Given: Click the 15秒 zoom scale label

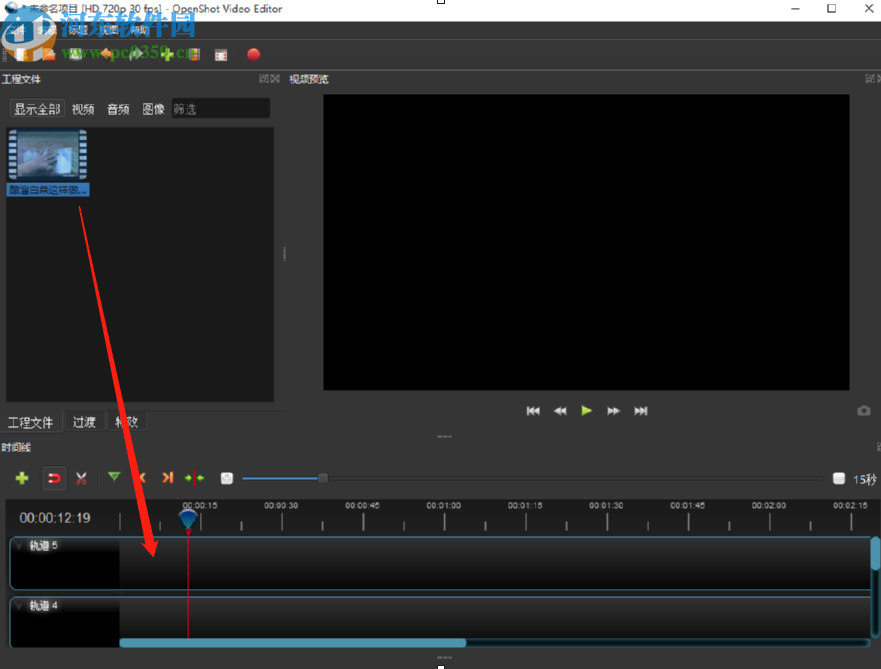Looking at the screenshot, I should click(865, 479).
